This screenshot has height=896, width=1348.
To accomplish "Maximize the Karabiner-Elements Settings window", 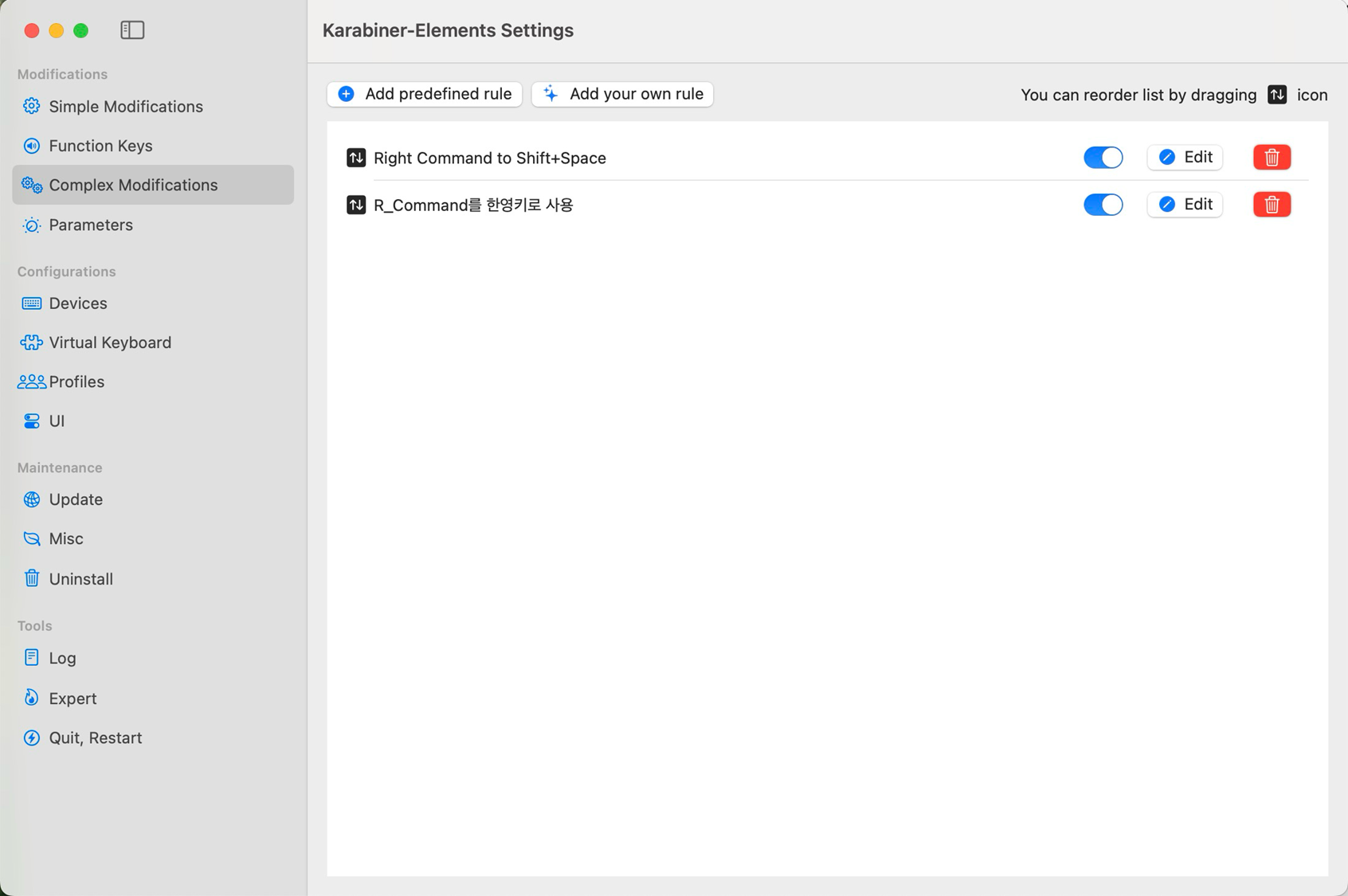I will tap(81, 30).
